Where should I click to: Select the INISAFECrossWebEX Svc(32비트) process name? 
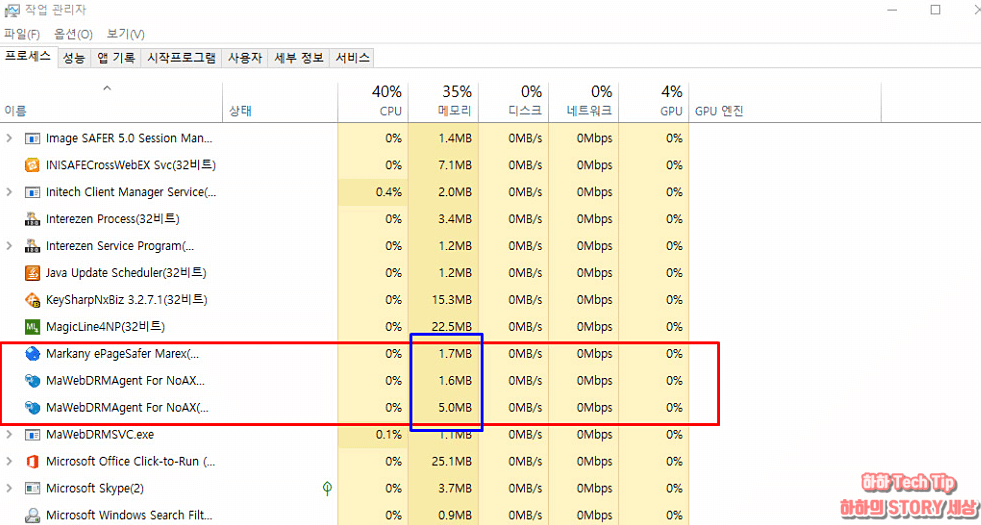(131, 165)
